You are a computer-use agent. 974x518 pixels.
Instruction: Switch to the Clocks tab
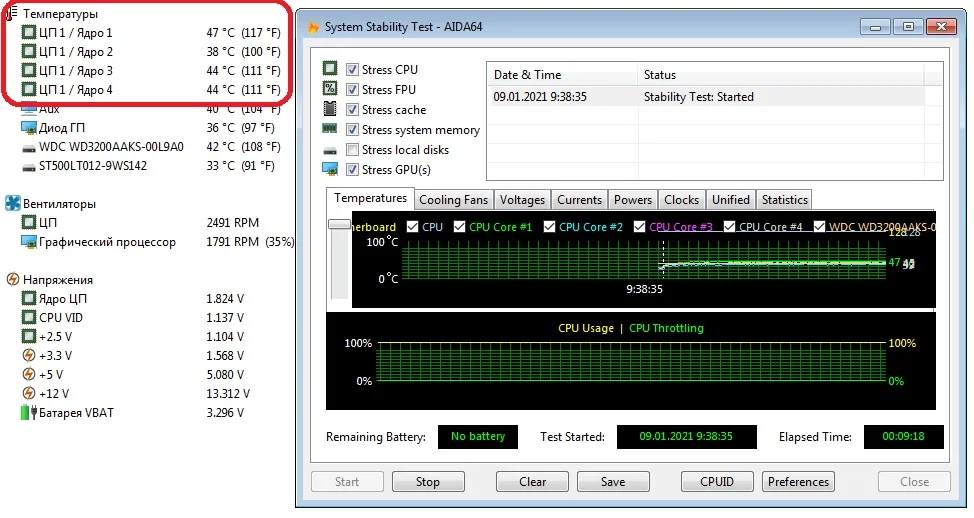coord(681,200)
